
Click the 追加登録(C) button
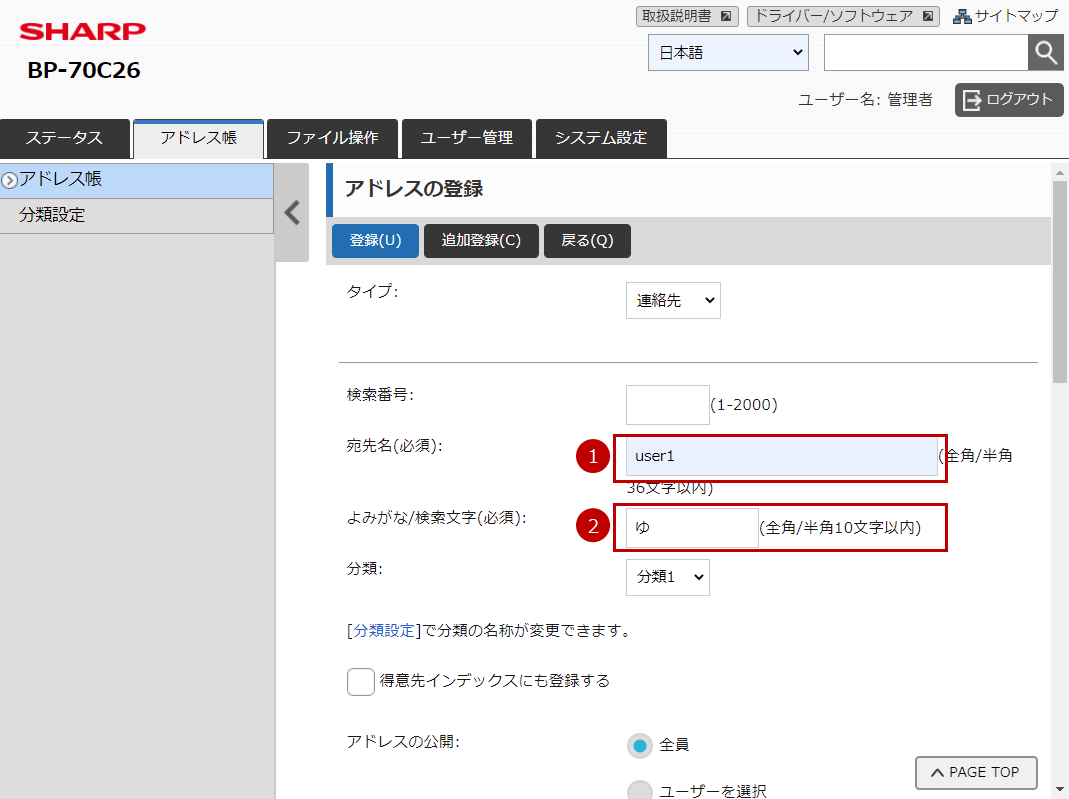(x=481, y=241)
